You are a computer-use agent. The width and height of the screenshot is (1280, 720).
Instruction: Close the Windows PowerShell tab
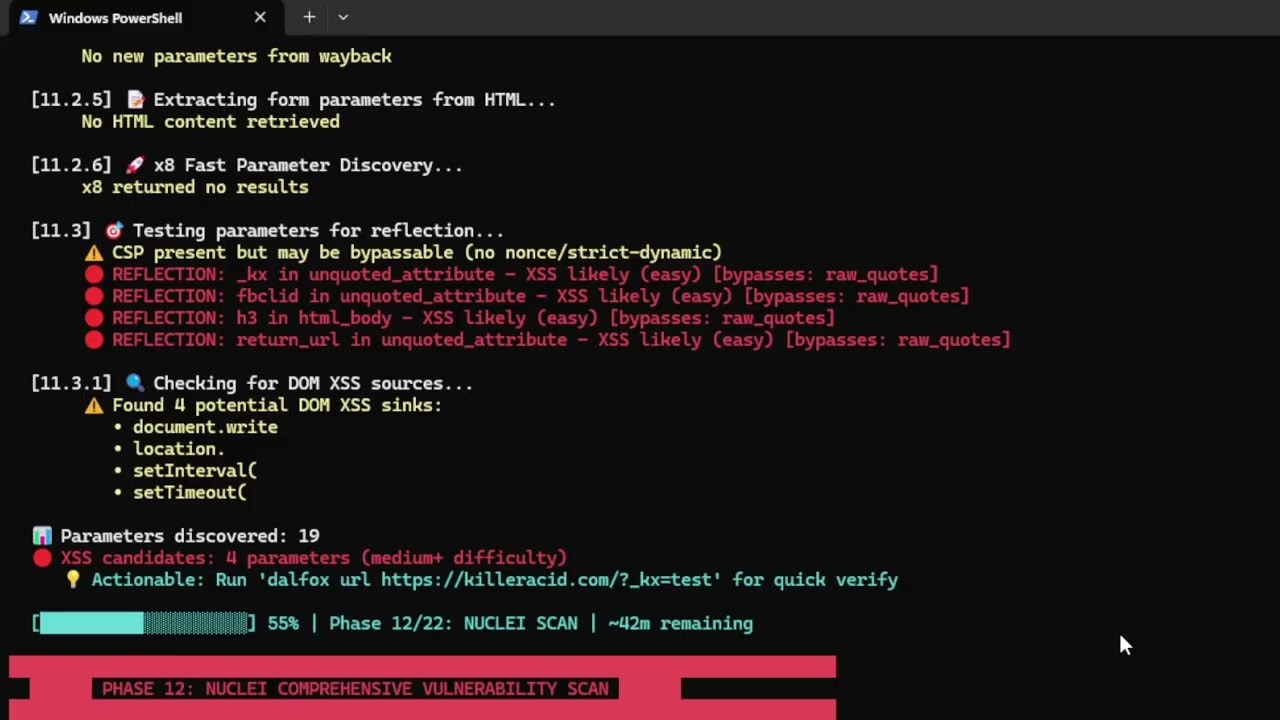[260, 17]
